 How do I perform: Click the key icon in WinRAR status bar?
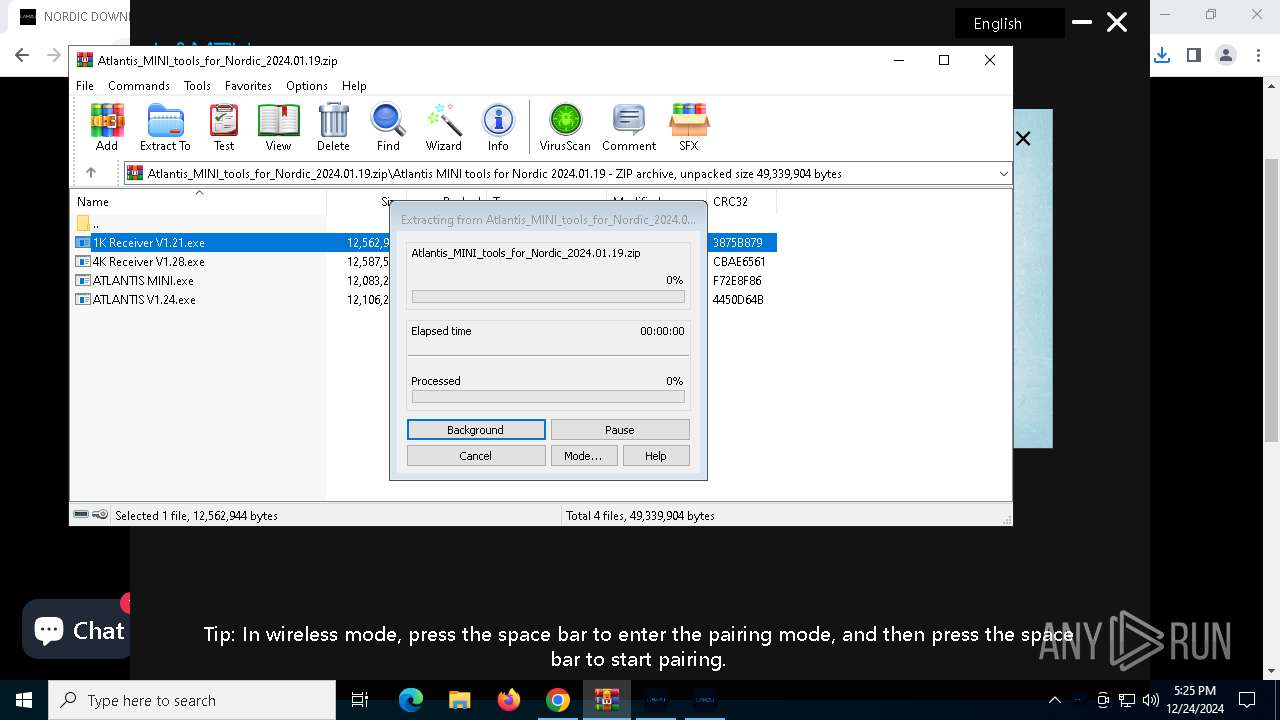pos(100,515)
